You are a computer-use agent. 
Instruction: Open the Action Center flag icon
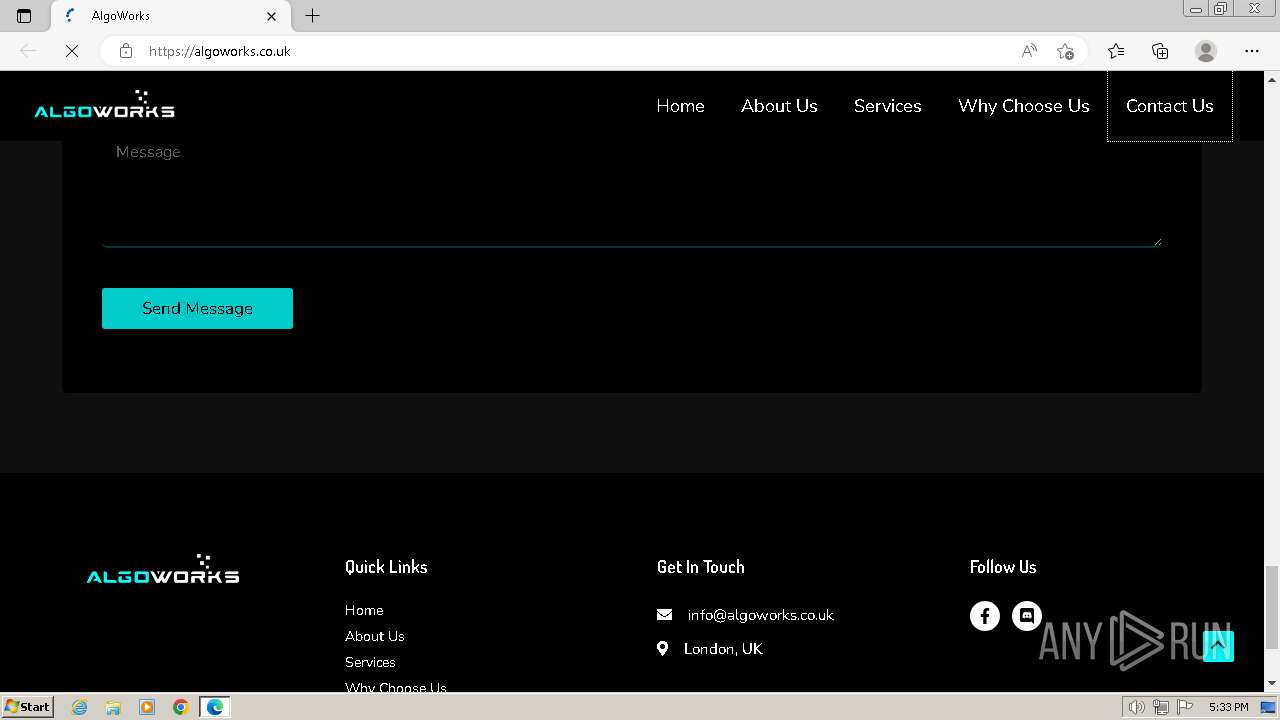[1185, 707]
